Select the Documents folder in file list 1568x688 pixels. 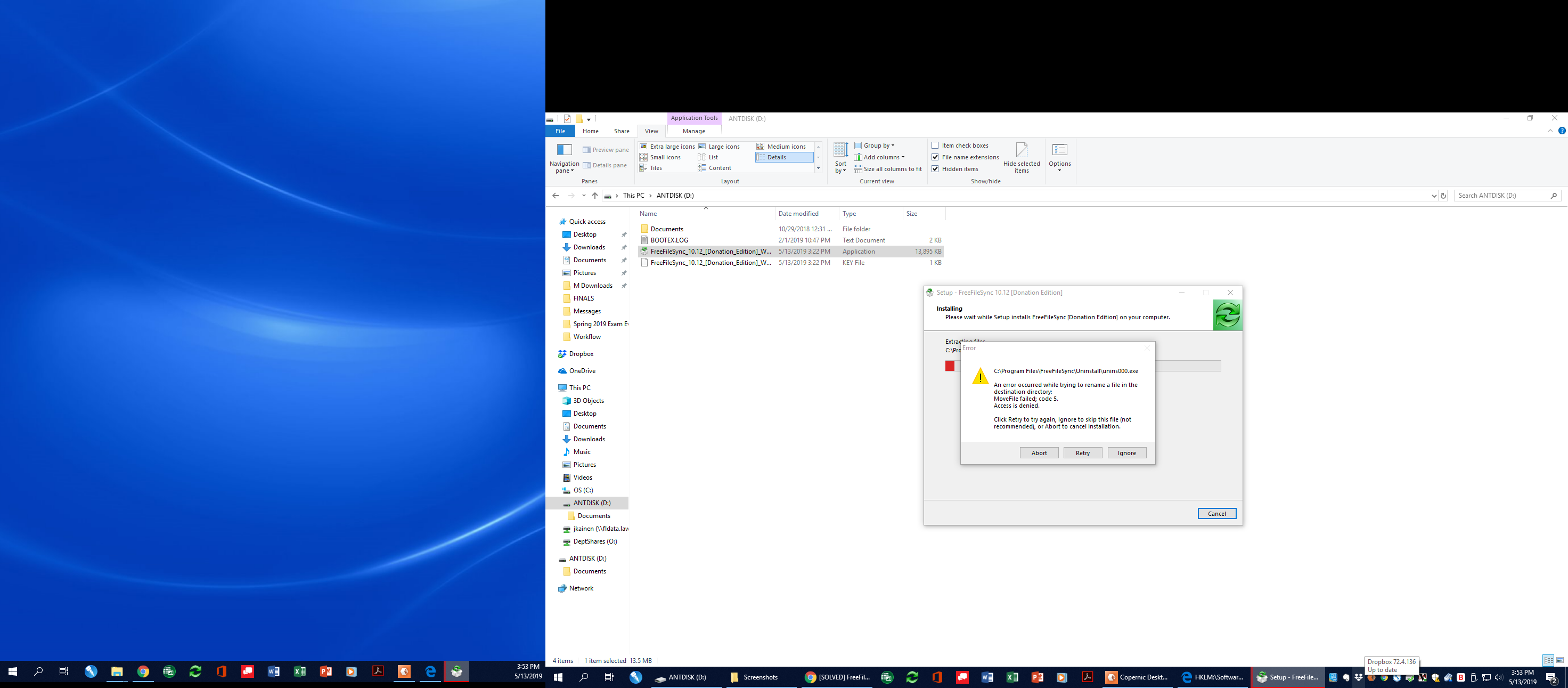click(x=790, y=229)
